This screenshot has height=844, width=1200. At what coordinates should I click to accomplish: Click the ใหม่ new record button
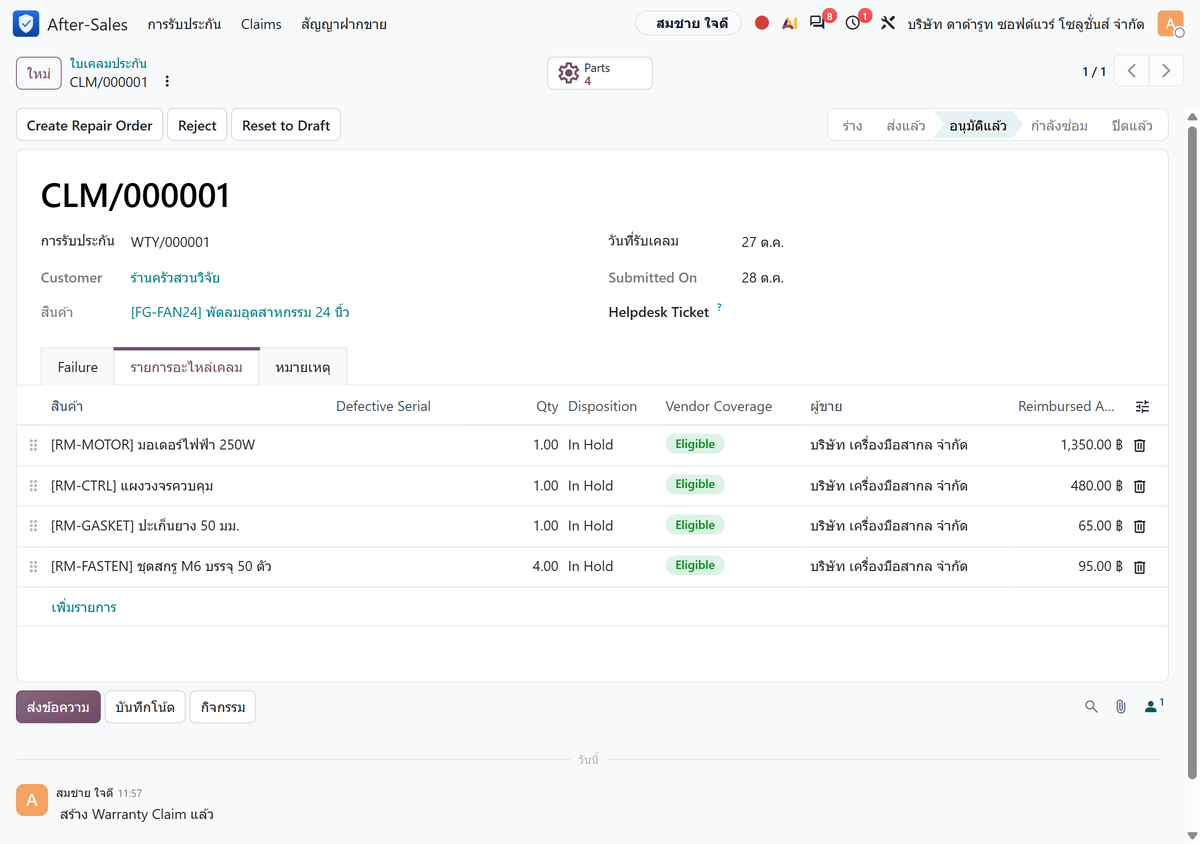point(39,73)
